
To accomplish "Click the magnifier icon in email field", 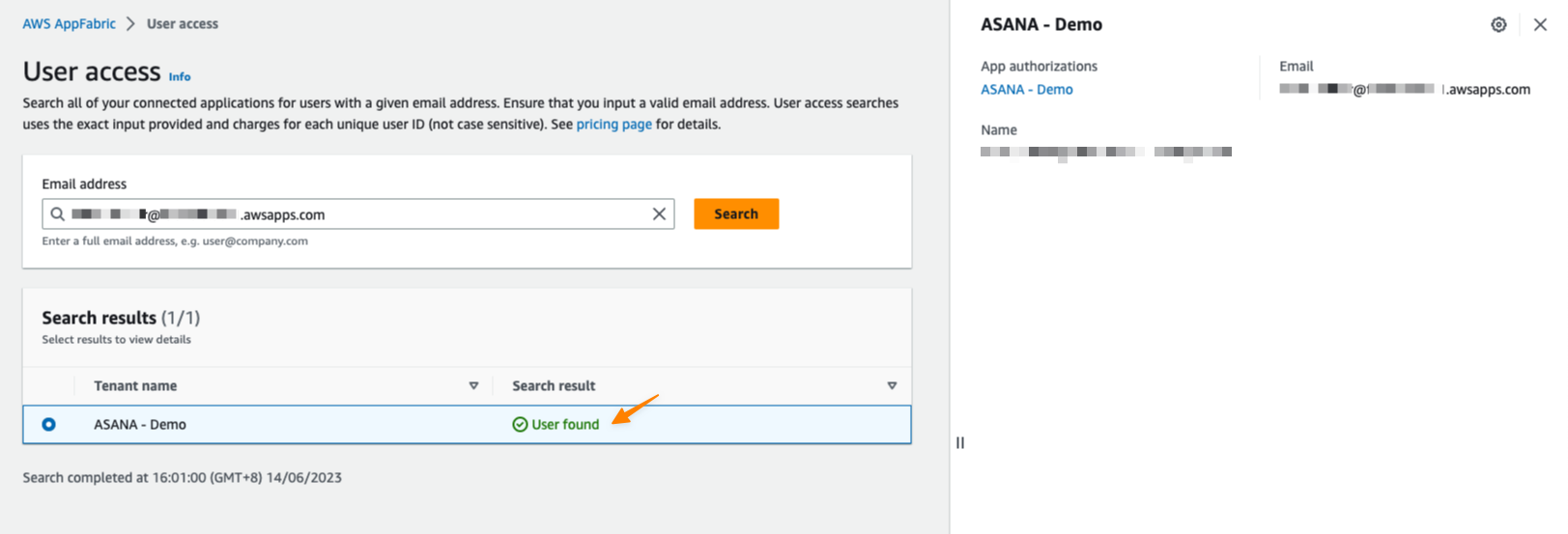I will coord(58,214).
